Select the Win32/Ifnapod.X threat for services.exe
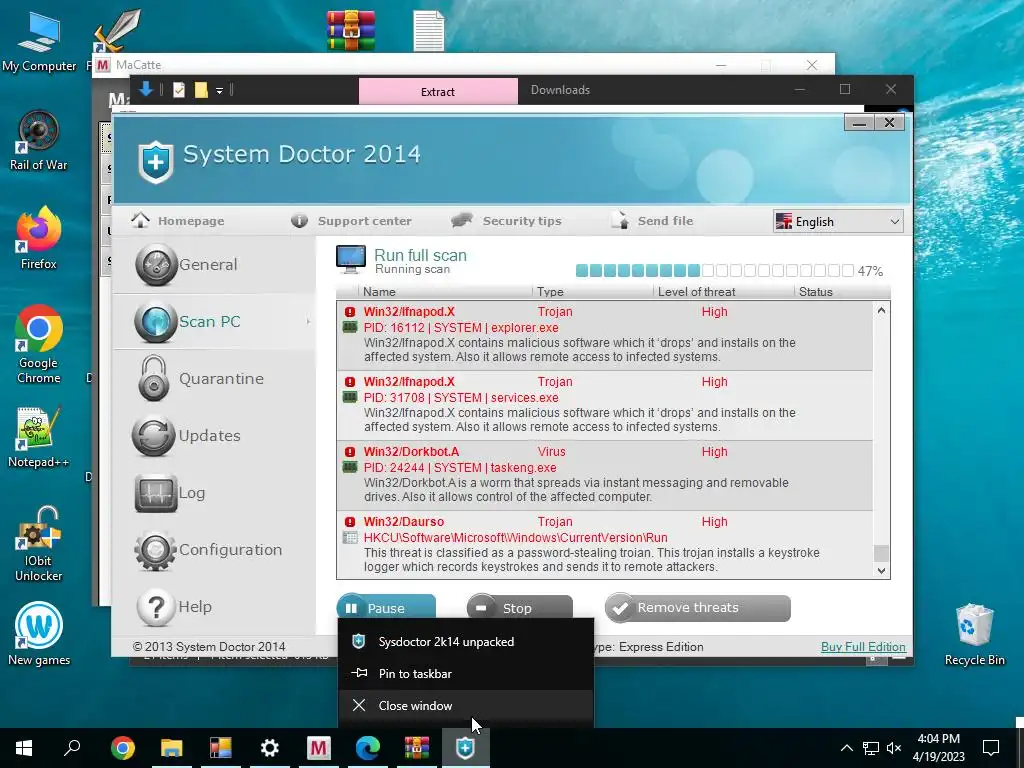This screenshot has height=768, width=1024. 605,406
